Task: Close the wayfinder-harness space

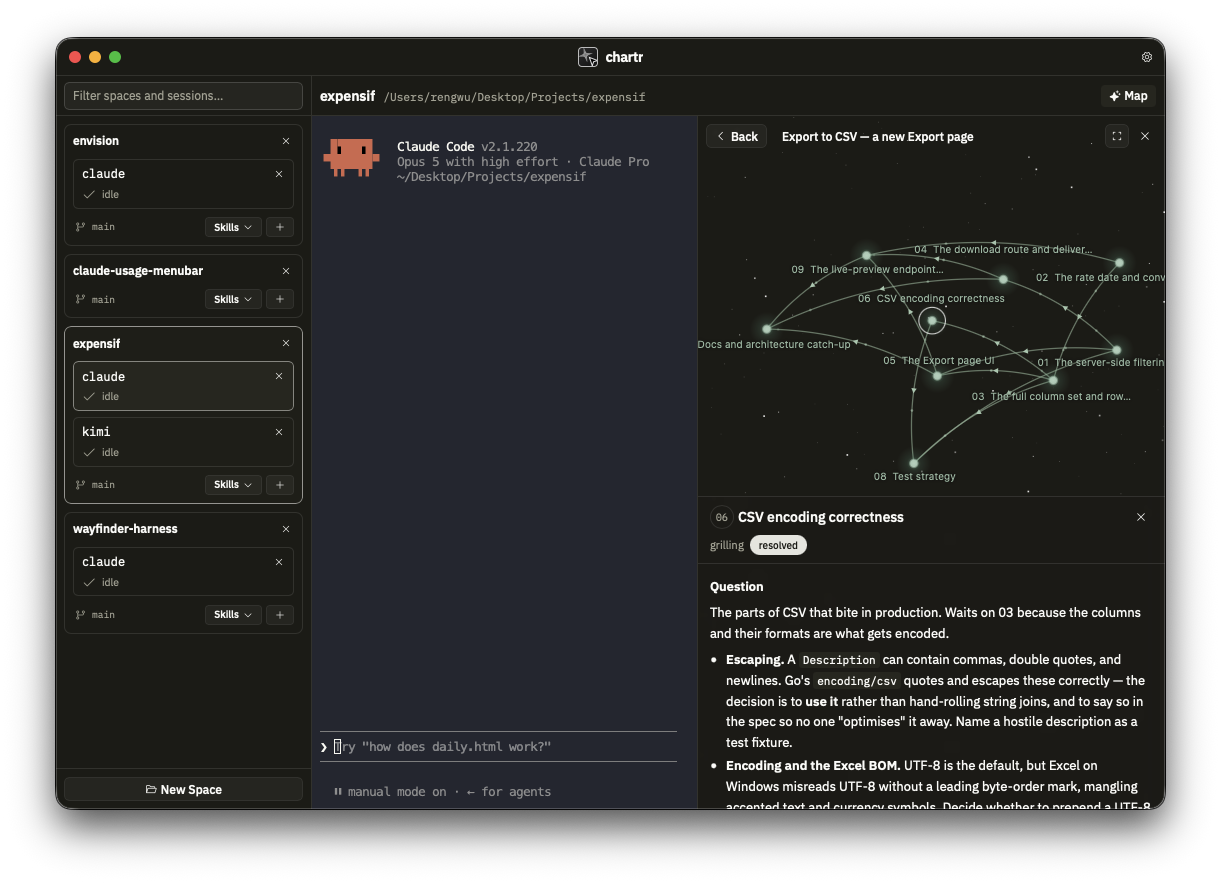Action: pyautogui.click(x=286, y=529)
